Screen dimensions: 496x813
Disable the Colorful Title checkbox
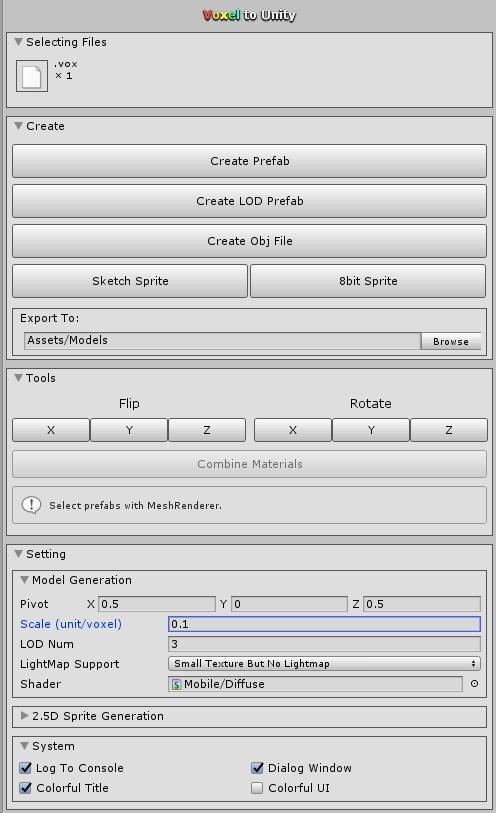coord(25,788)
